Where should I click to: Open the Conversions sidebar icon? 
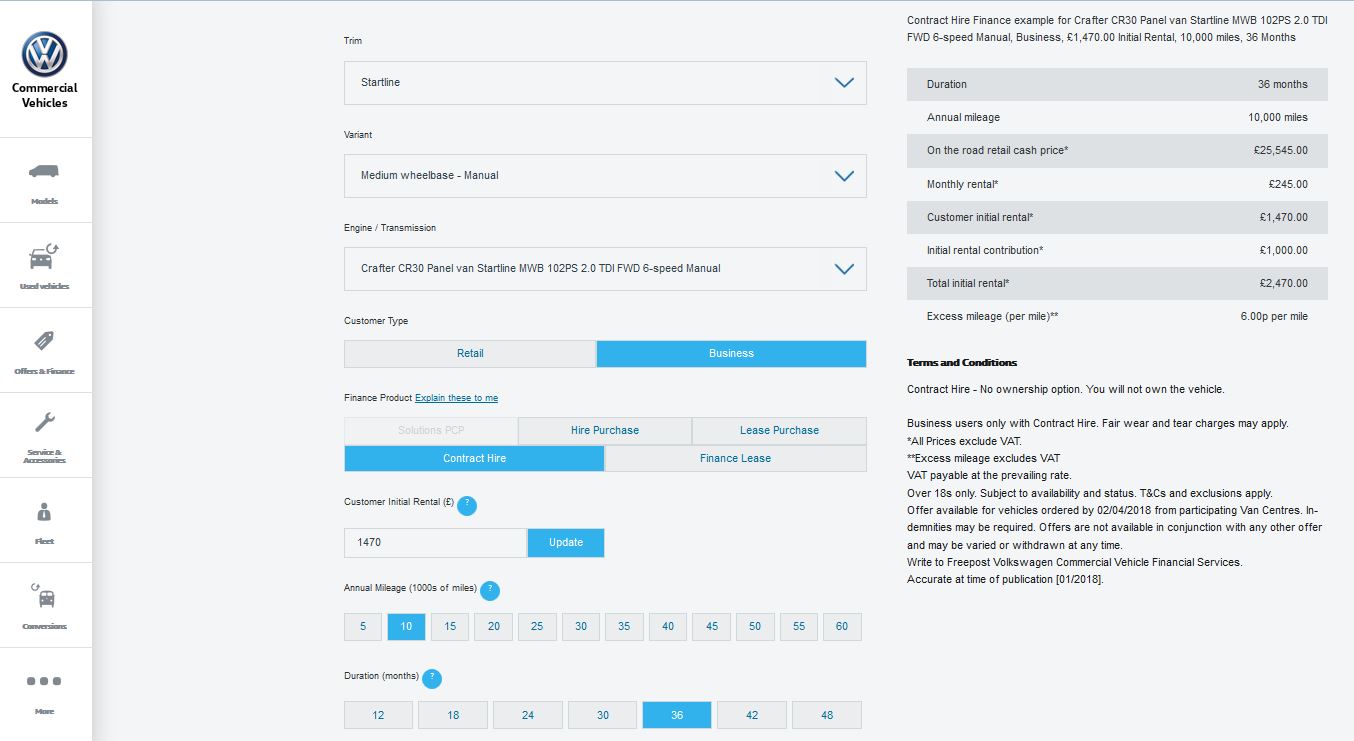click(44, 597)
